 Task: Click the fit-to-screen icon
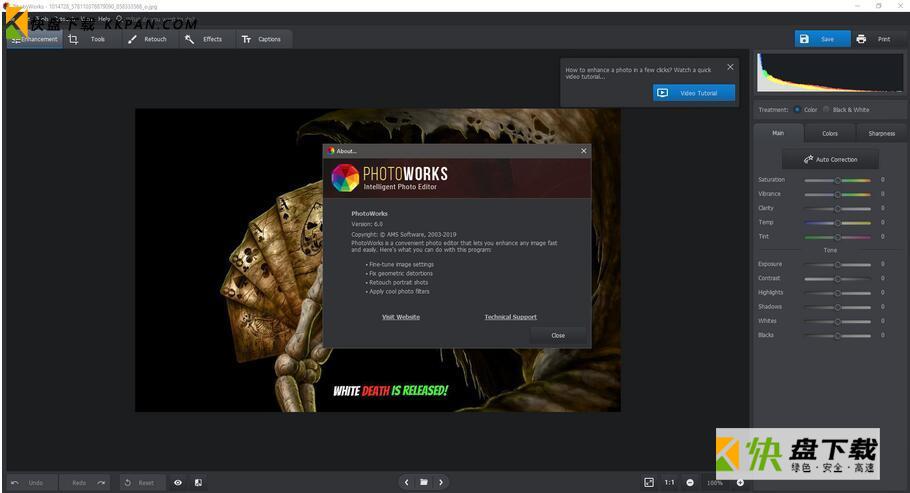649,483
